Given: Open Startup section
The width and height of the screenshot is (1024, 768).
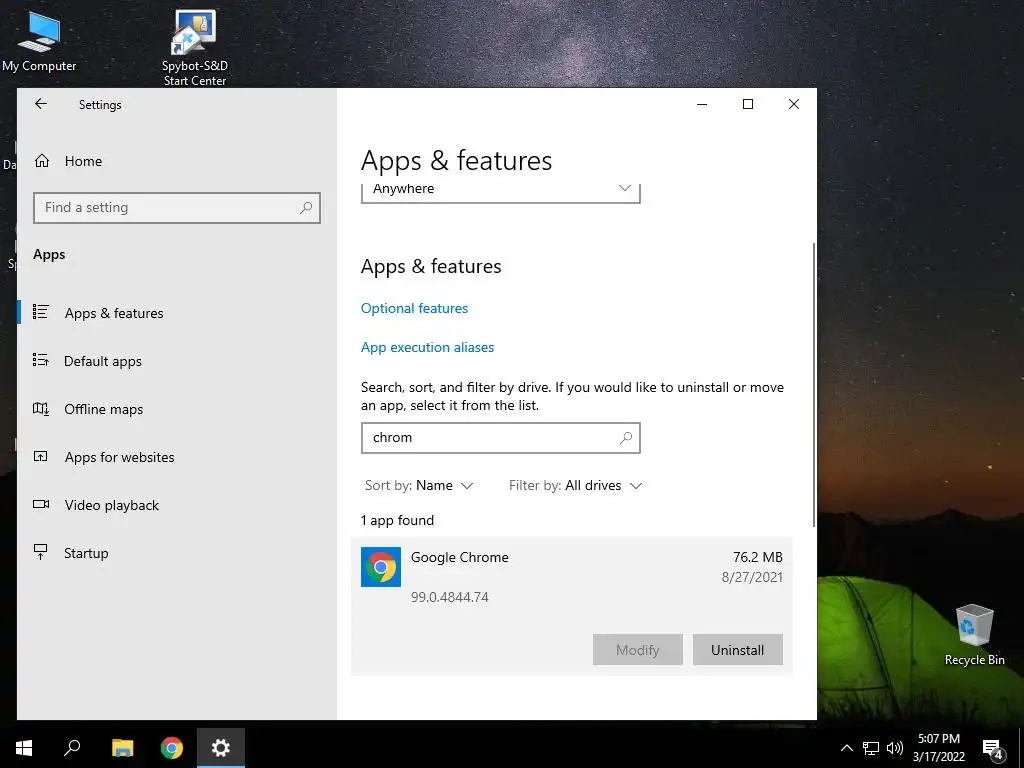Looking at the screenshot, I should (x=176, y=553).
